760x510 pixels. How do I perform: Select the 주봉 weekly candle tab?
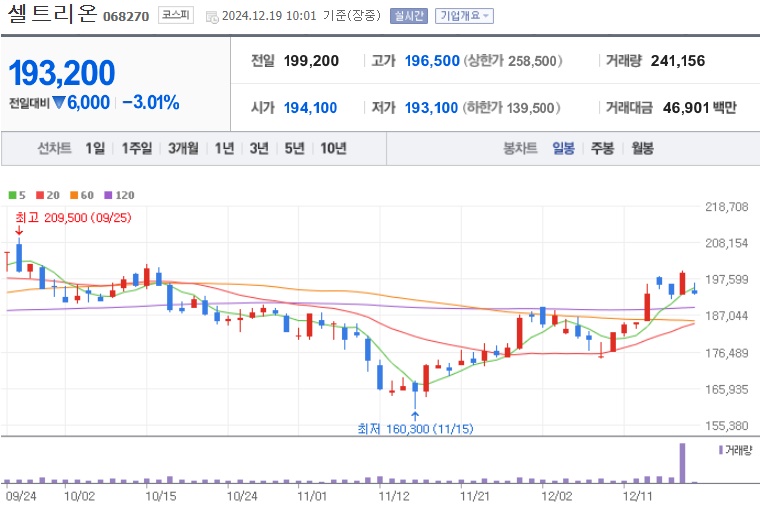pyautogui.click(x=602, y=148)
